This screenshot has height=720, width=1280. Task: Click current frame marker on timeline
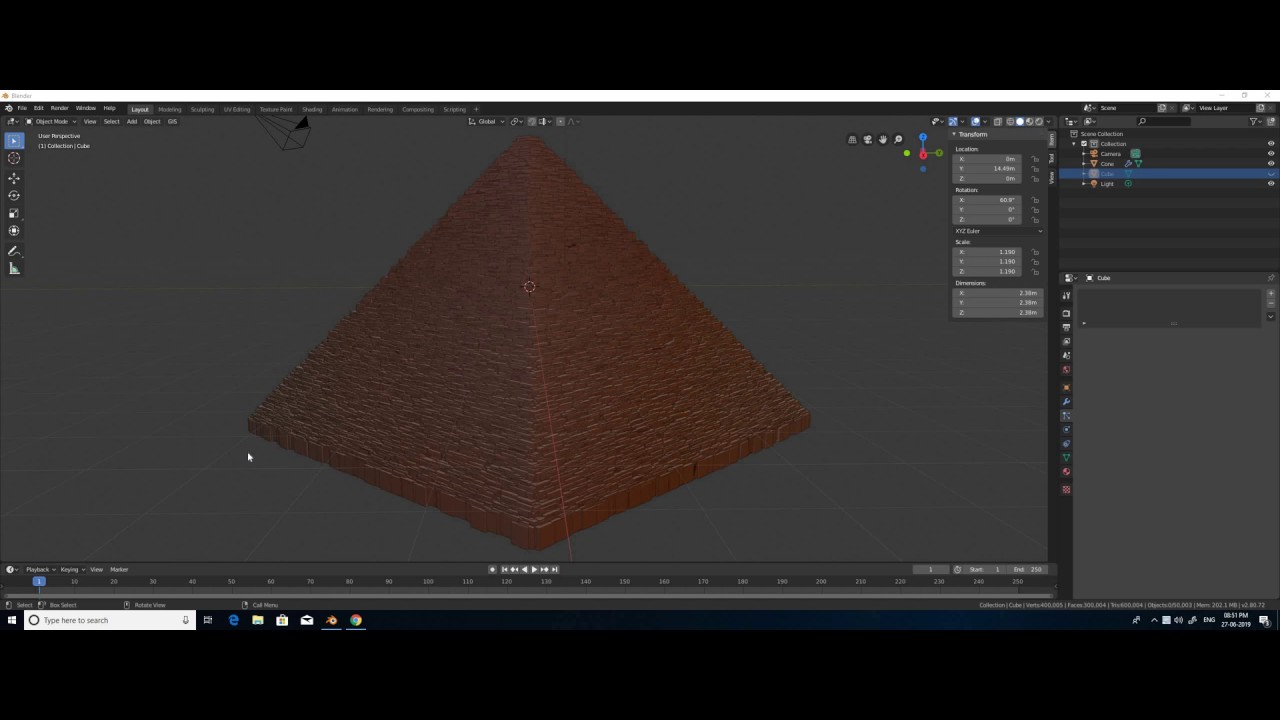click(x=39, y=581)
